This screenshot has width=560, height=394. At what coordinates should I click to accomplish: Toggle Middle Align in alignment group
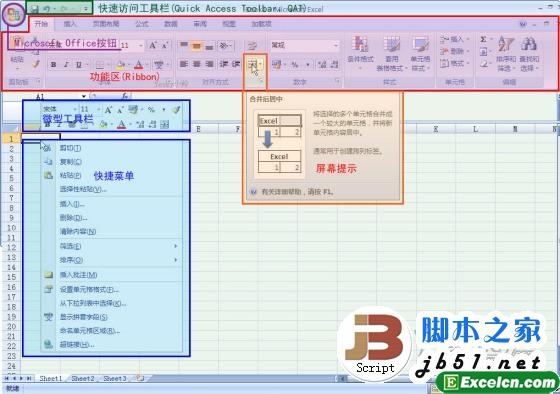point(196,45)
